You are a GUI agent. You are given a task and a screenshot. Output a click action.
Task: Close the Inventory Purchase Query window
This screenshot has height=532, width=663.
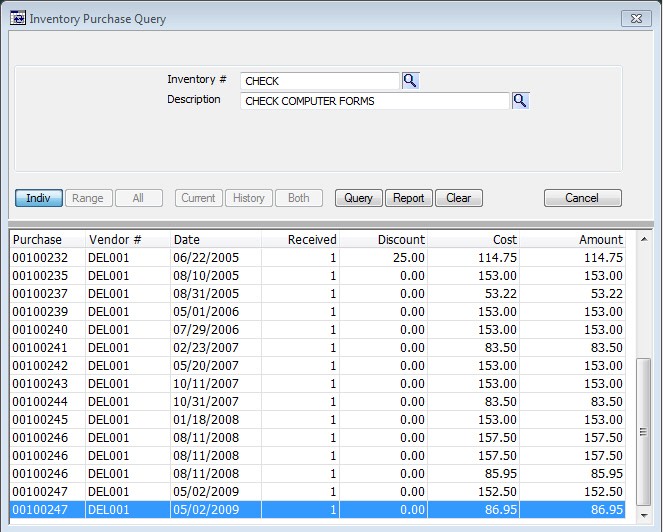pos(636,19)
